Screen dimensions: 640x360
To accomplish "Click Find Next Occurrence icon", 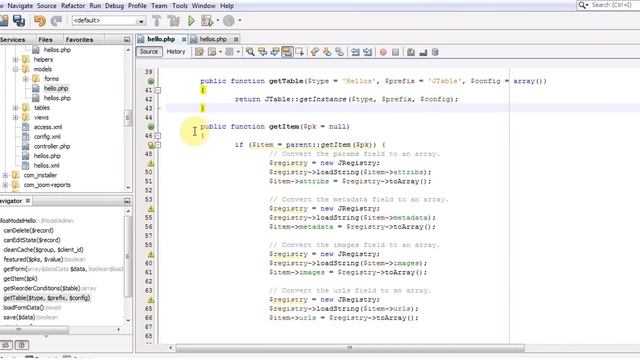I will 275,52.
